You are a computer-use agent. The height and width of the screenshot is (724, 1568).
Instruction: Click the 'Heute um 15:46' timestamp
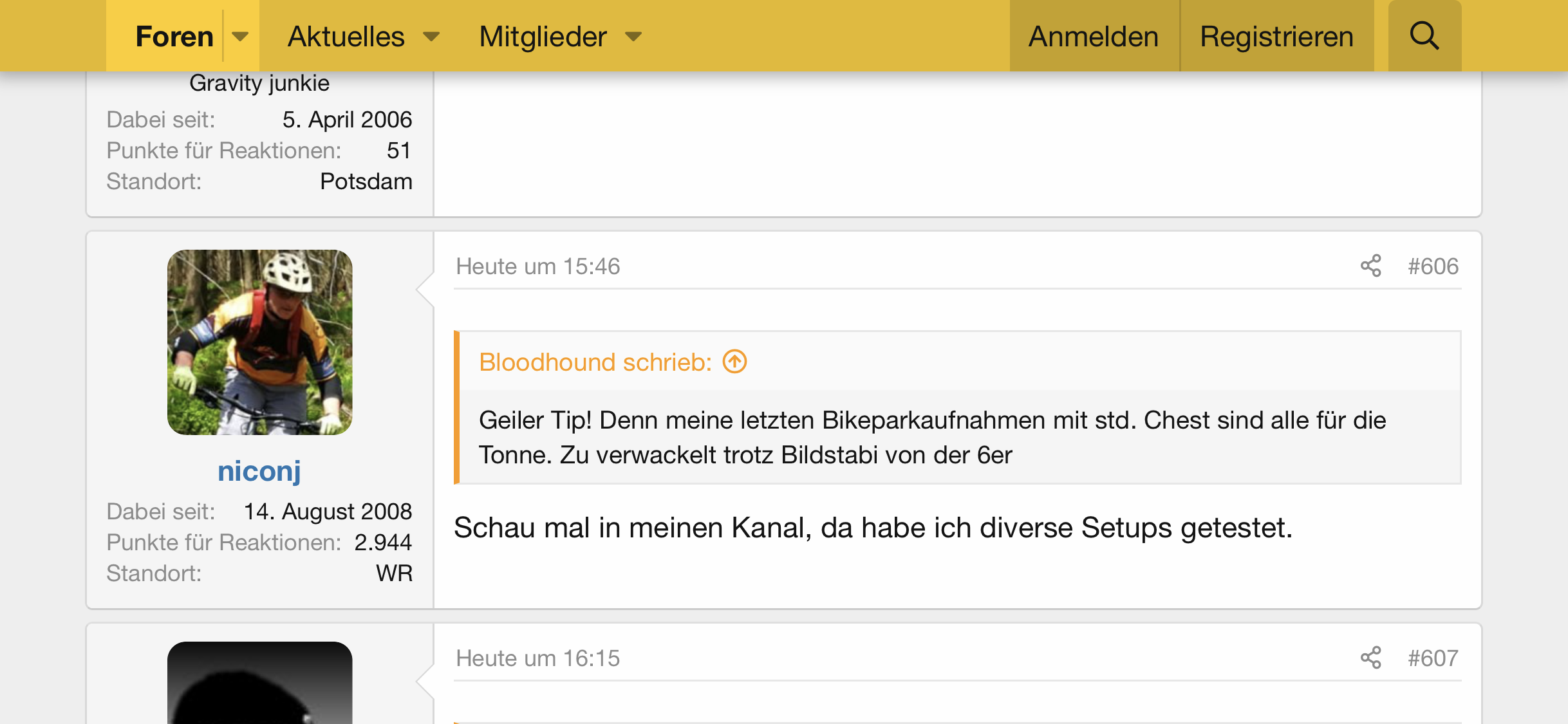point(538,266)
